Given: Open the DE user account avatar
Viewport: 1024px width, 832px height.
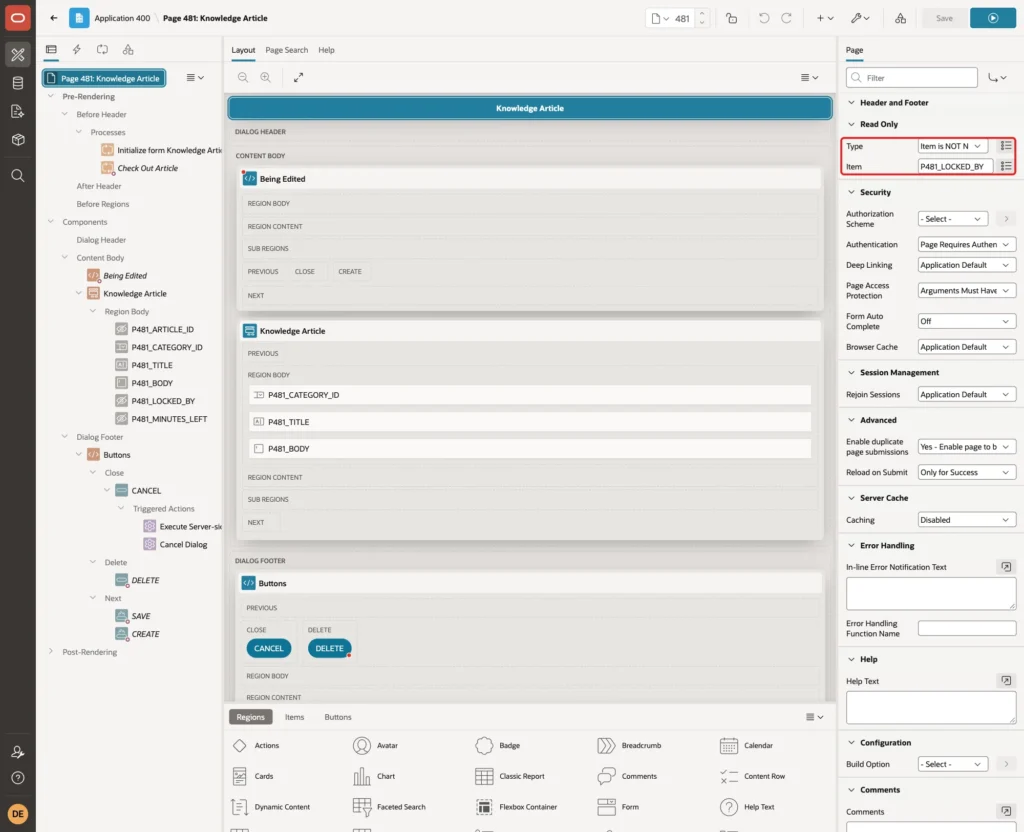Looking at the screenshot, I should click(x=18, y=814).
